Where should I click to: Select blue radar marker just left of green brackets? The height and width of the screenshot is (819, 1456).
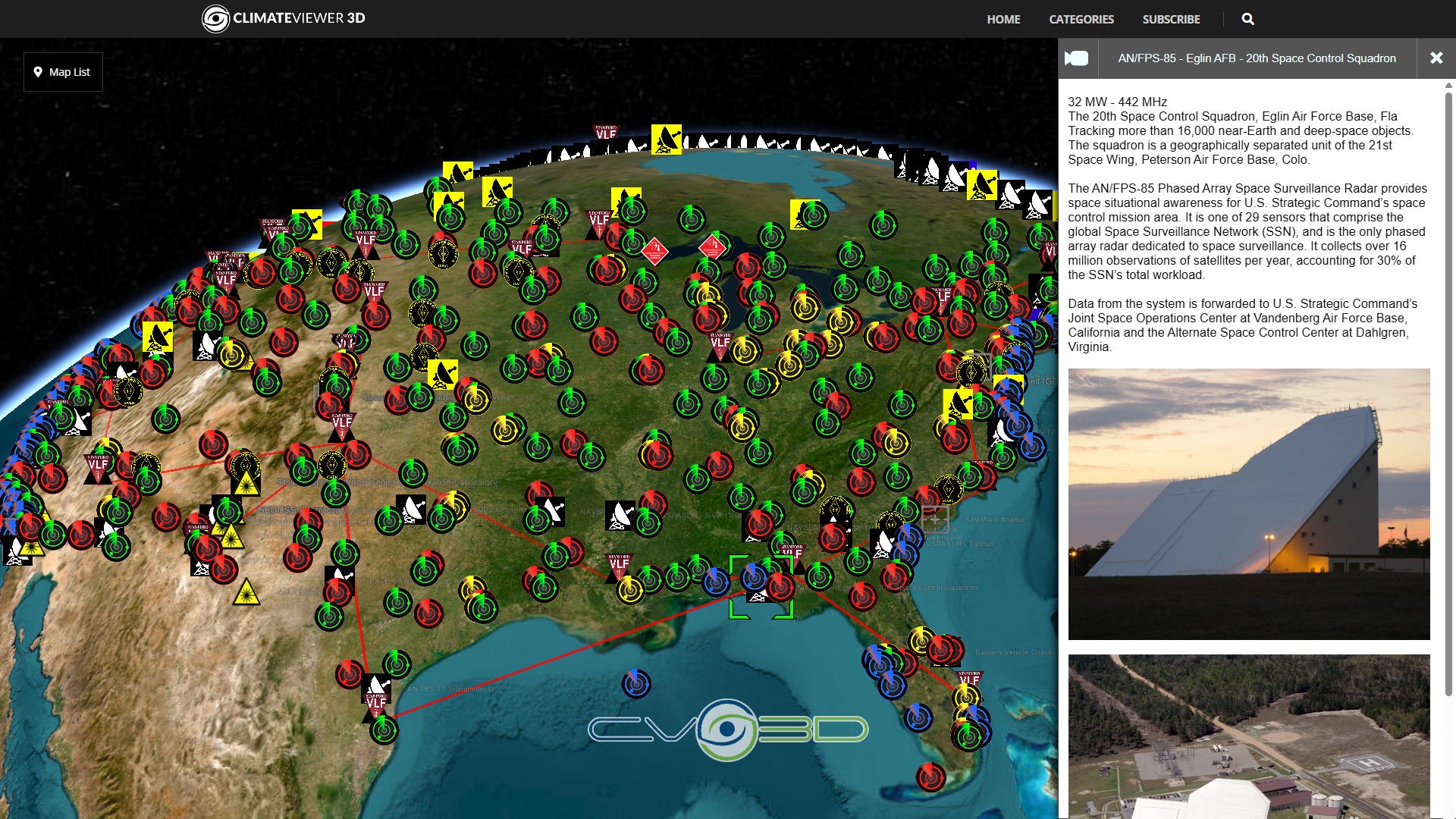[715, 582]
